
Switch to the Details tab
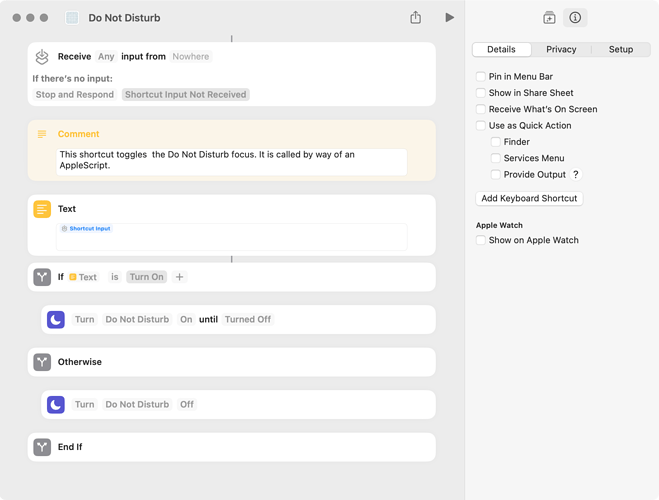(501, 49)
